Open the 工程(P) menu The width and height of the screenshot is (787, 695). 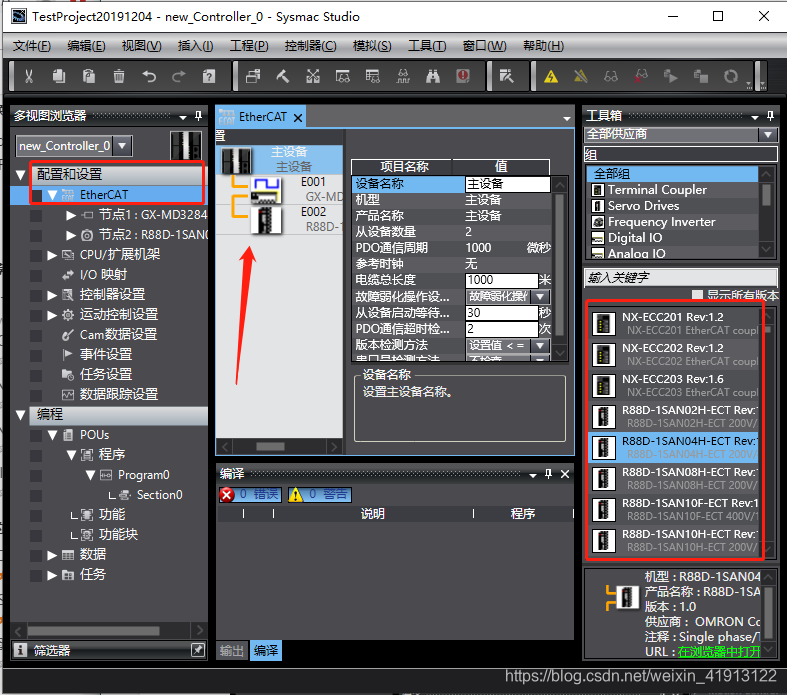(x=249, y=46)
